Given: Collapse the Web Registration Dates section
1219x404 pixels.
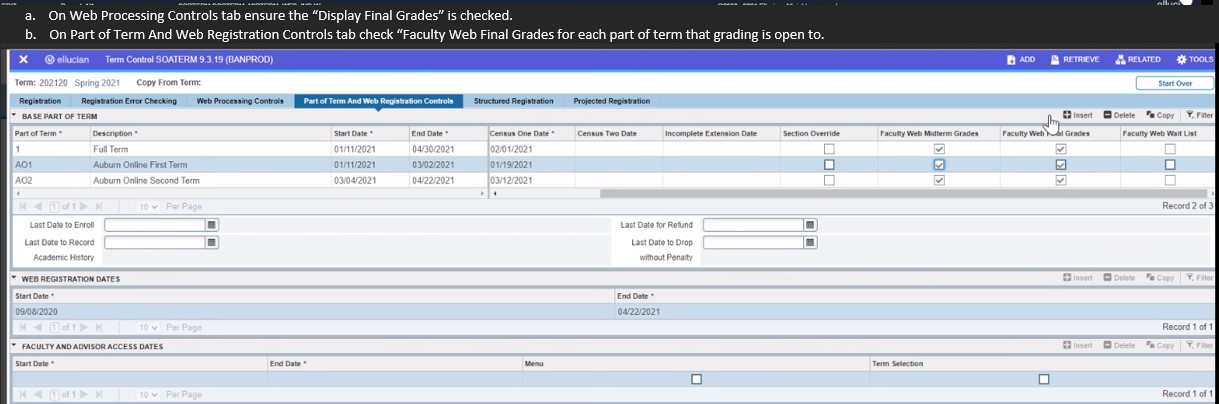Looking at the screenshot, I should coord(15,278).
